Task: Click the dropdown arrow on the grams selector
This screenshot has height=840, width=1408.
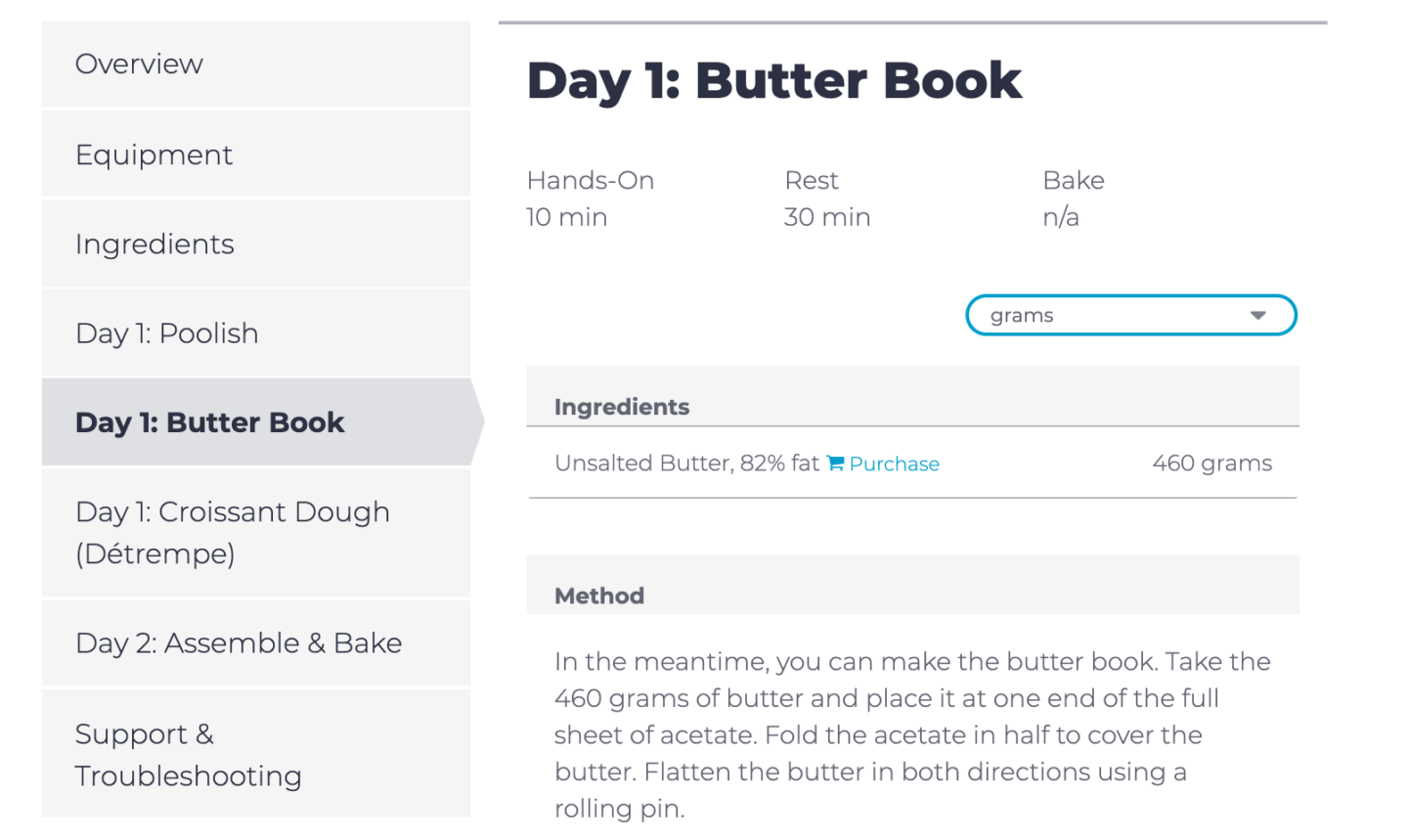Action: coord(1257,315)
